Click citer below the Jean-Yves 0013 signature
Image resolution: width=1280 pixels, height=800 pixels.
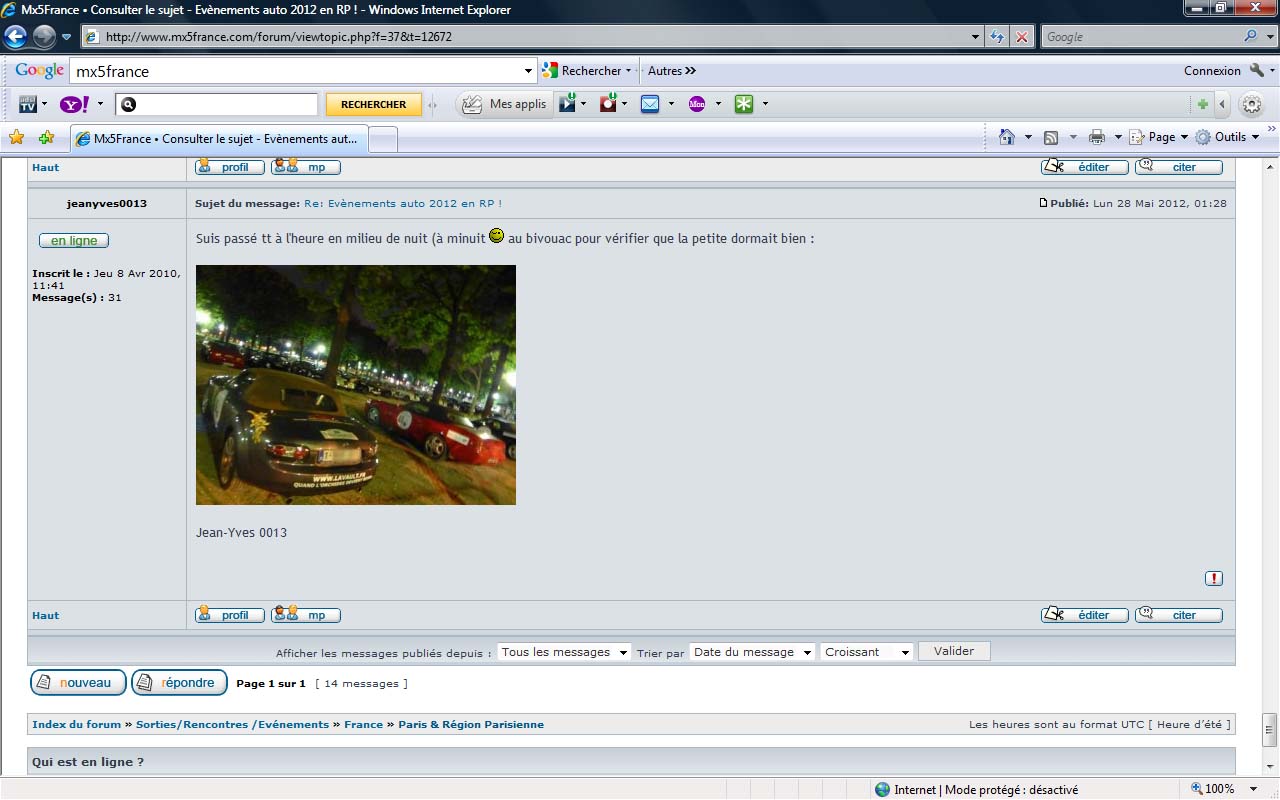point(1179,615)
